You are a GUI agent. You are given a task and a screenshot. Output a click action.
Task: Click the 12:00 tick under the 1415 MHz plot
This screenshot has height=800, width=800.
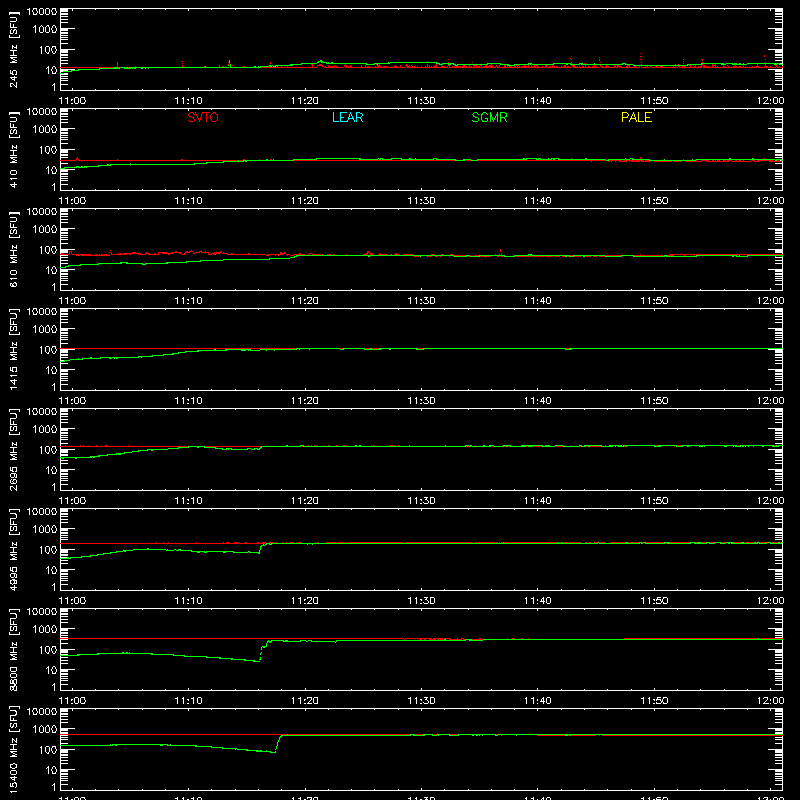click(x=770, y=401)
